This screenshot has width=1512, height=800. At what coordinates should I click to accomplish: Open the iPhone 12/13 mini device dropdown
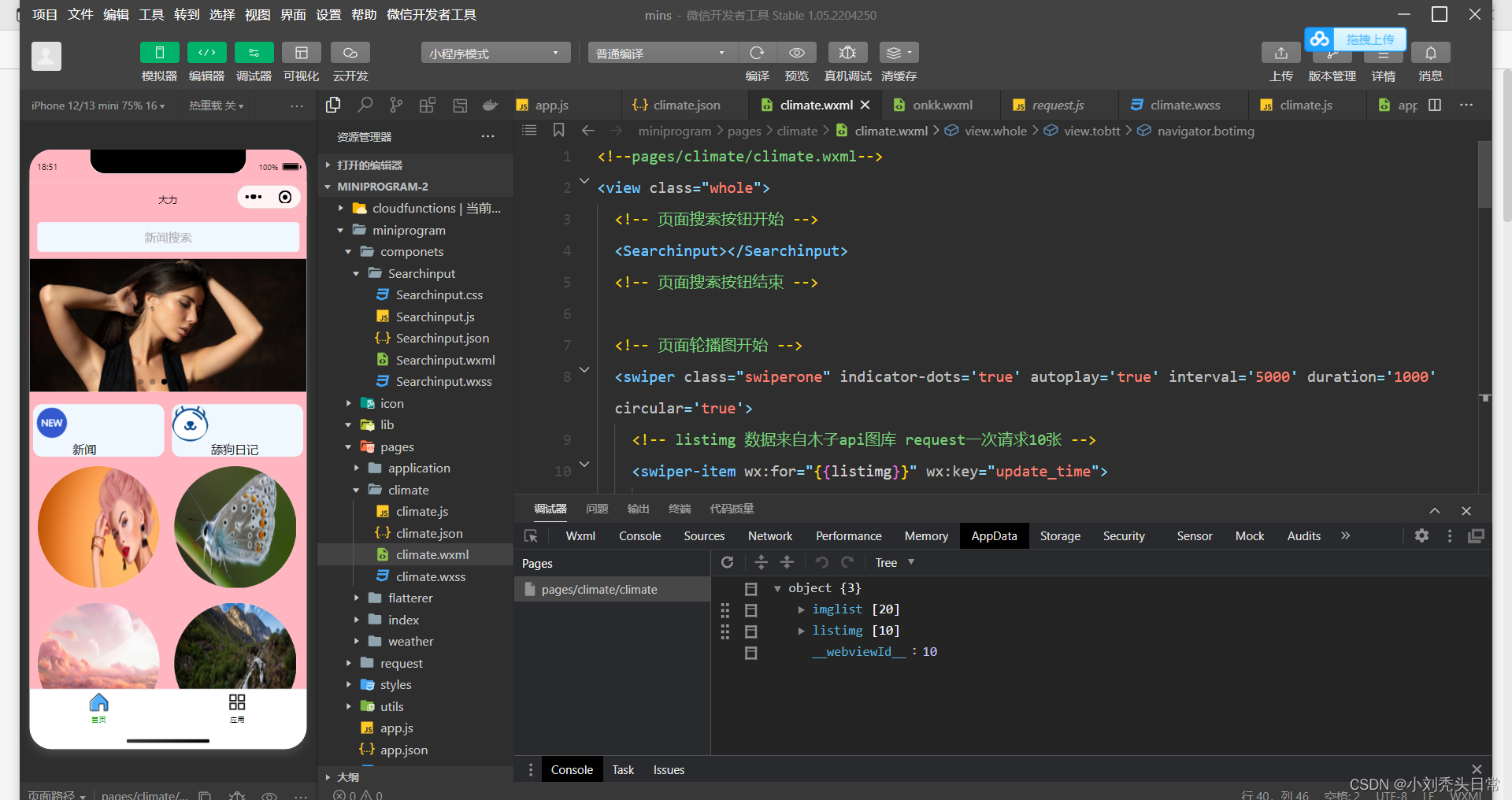point(98,106)
